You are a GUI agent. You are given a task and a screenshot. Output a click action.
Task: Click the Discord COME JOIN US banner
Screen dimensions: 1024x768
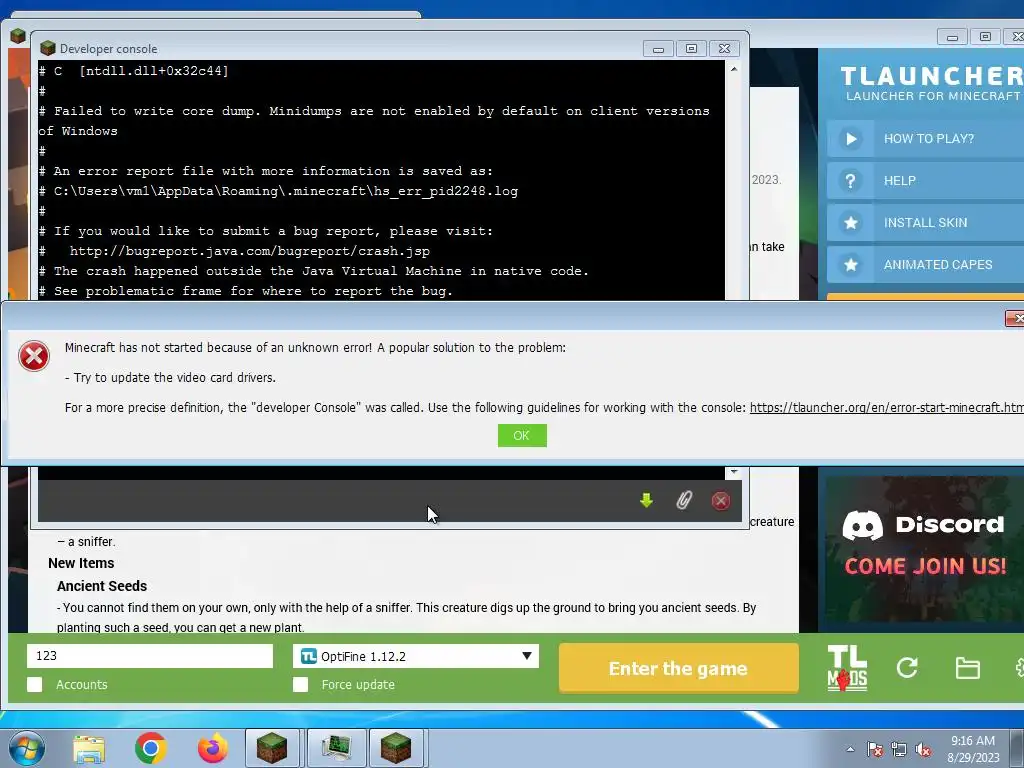tap(924, 549)
